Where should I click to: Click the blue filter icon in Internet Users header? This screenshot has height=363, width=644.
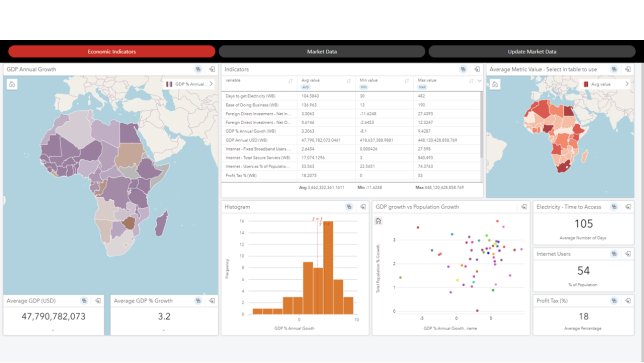[x=614, y=254]
